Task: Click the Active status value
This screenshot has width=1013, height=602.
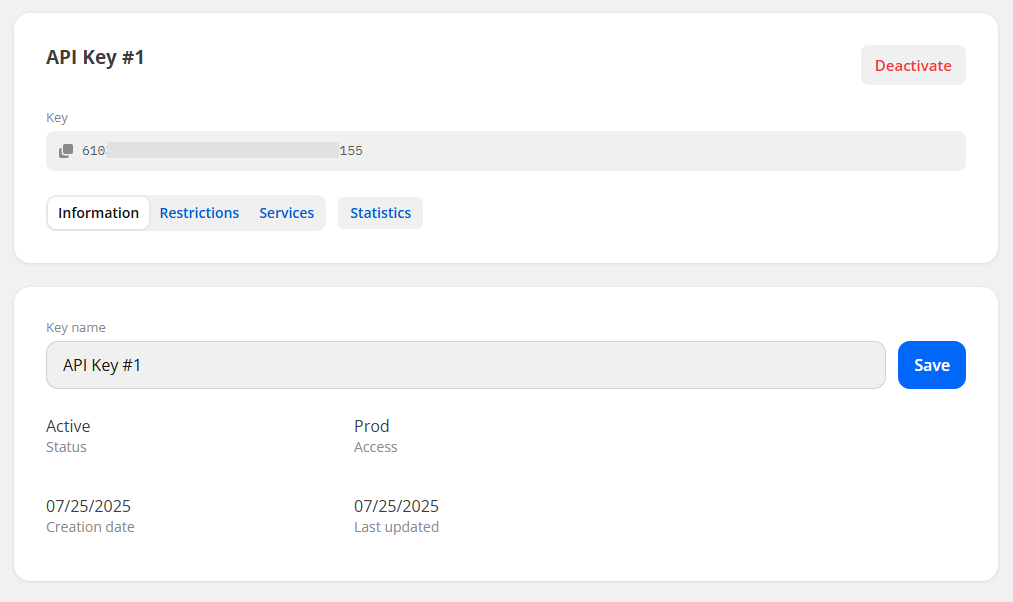Action: click(68, 426)
